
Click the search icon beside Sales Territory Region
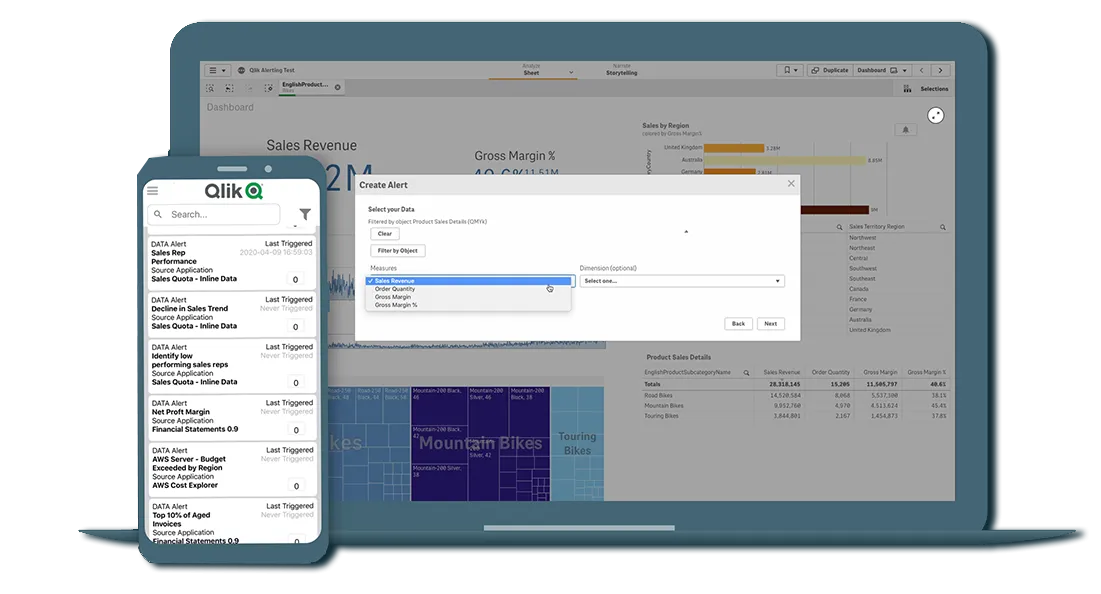pos(942,227)
